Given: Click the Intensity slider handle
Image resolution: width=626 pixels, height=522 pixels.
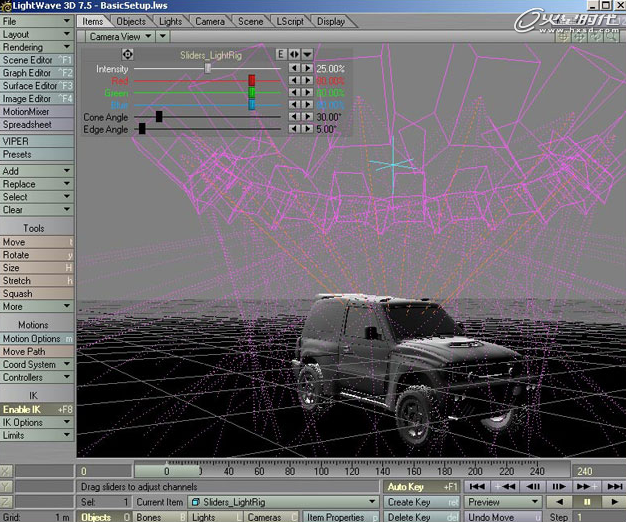Looking at the screenshot, I should coord(208,68).
